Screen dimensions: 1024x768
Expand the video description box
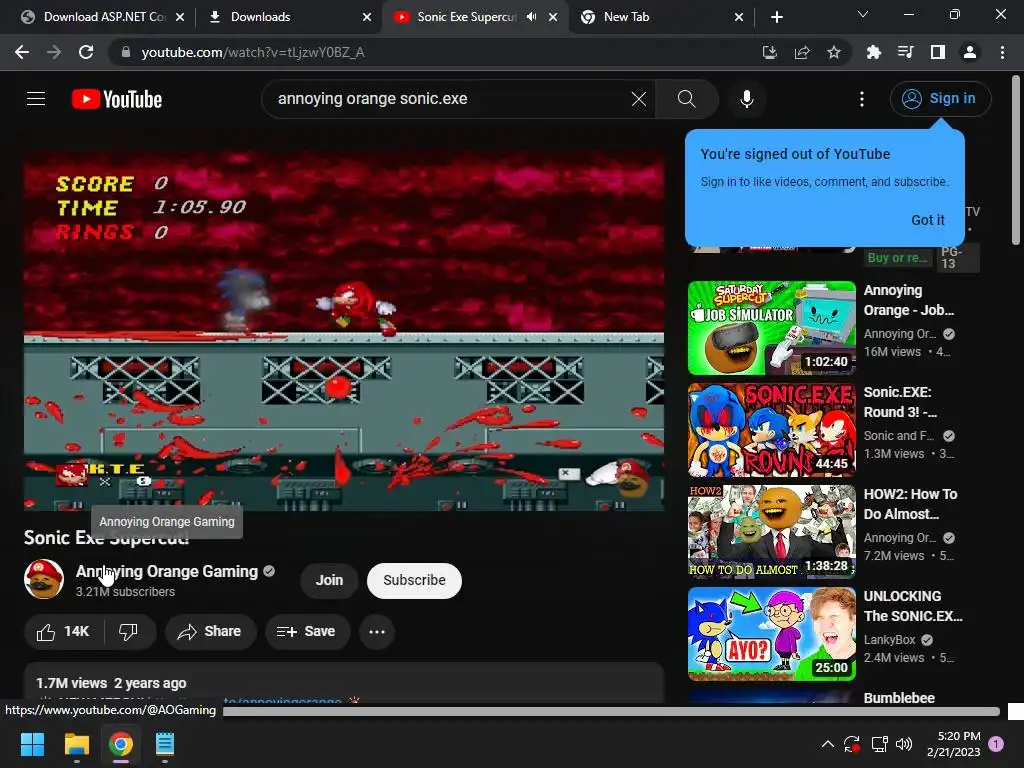pyautogui.click(x=344, y=683)
